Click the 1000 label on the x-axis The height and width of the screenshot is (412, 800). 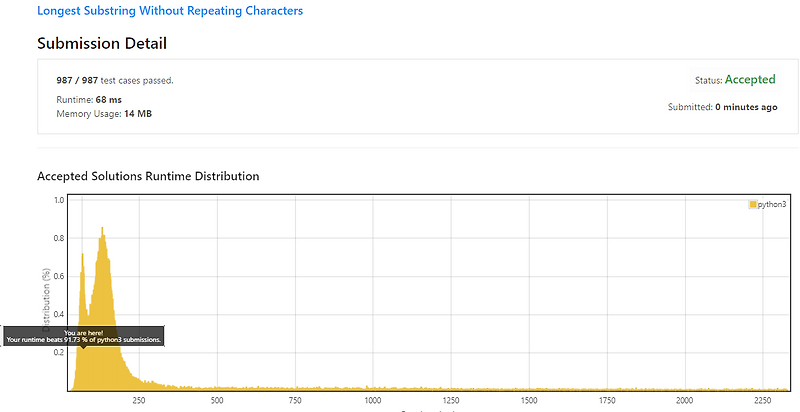pyautogui.click(x=373, y=400)
